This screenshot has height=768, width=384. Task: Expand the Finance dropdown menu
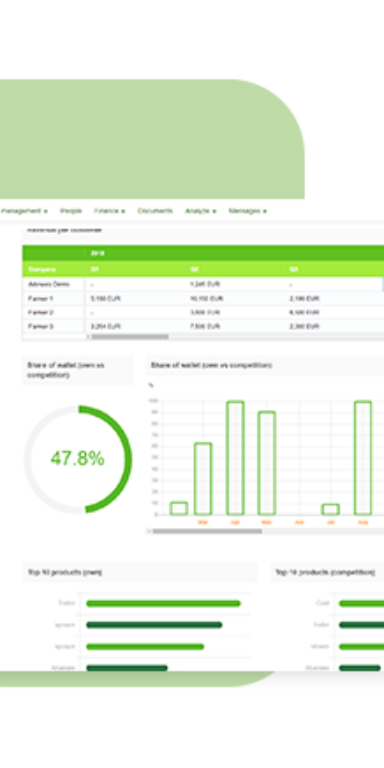coord(109,211)
